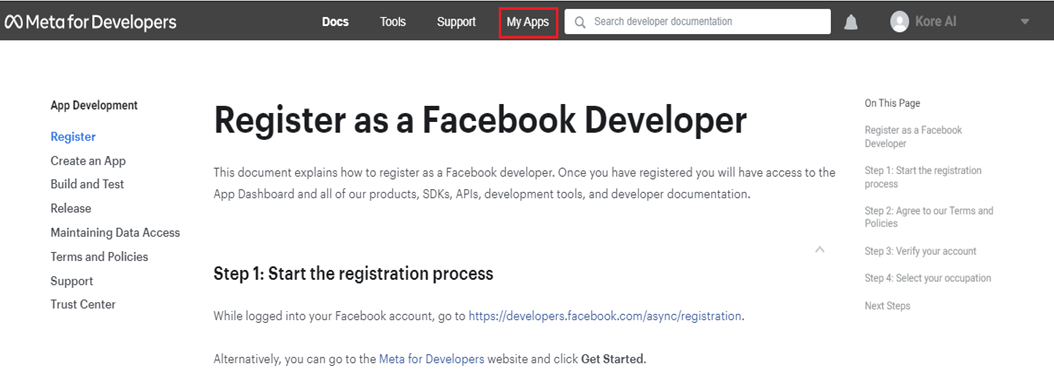Image resolution: width=1054 pixels, height=391 pixels.
Task: Follow the developers.facebook.com/async/registration link
Action: 605,316
